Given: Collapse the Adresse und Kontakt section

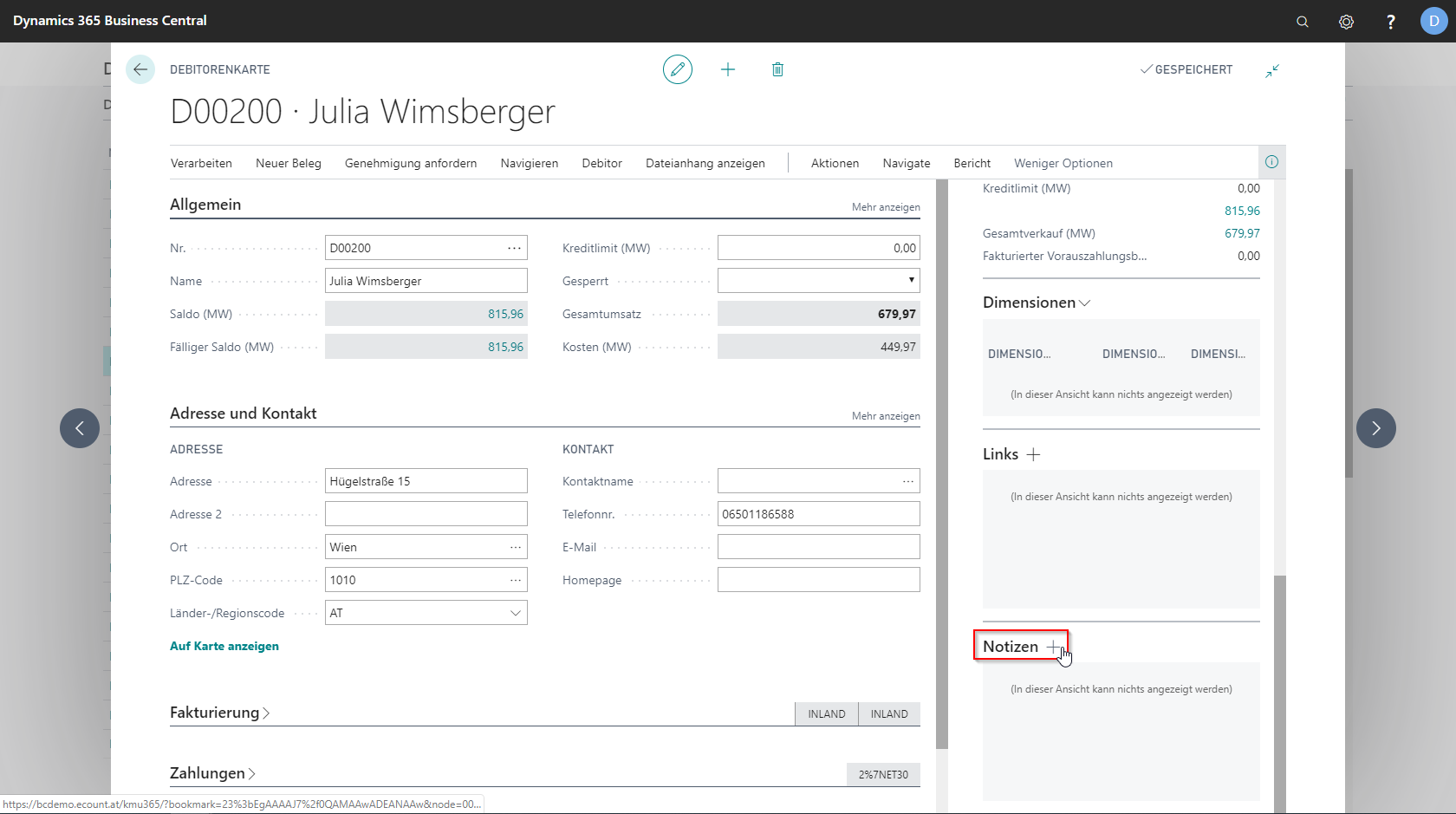Looking at the screenshot, I should coord(243,414).
